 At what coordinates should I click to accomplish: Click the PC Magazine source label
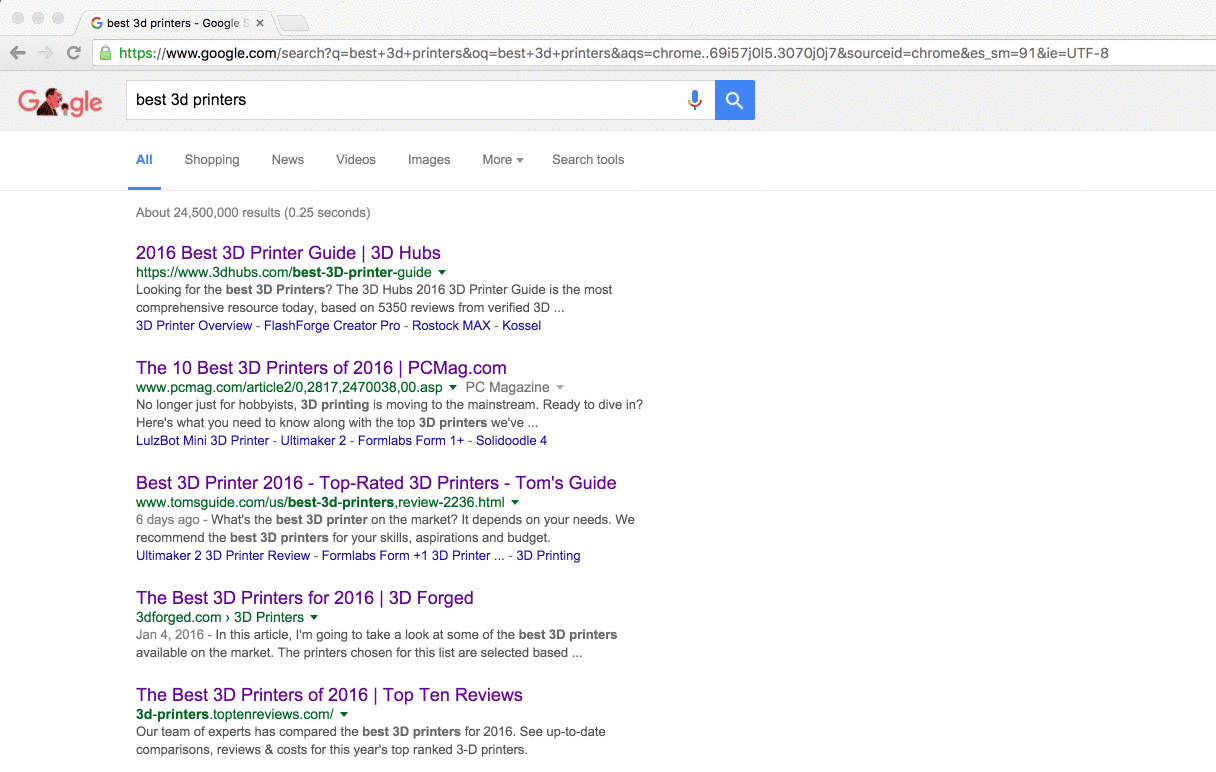click(507, 387)
